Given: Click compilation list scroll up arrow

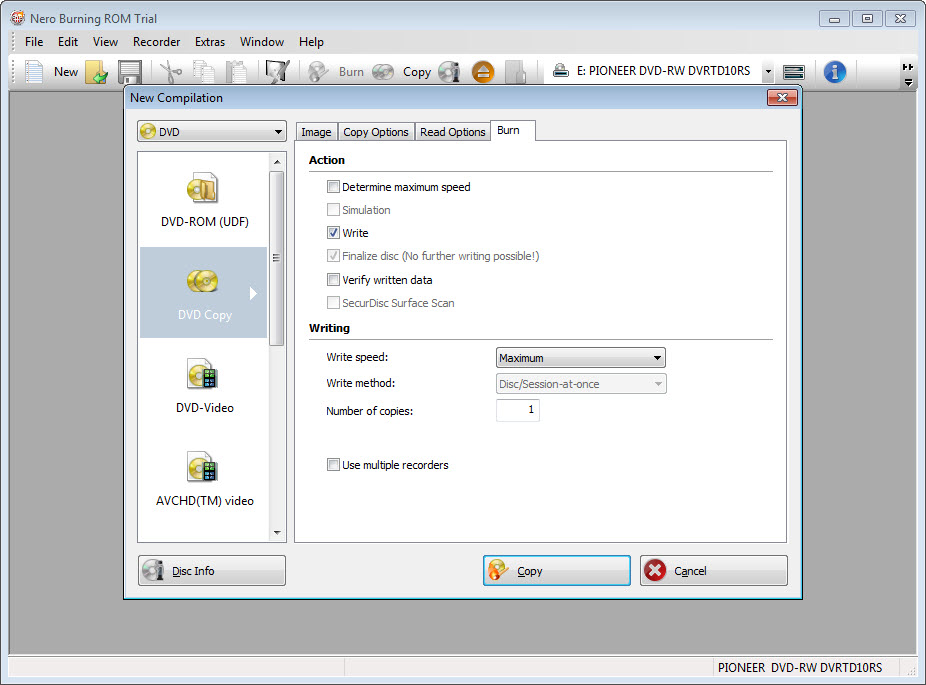Looking at the screenshot, I should point(277,162).
